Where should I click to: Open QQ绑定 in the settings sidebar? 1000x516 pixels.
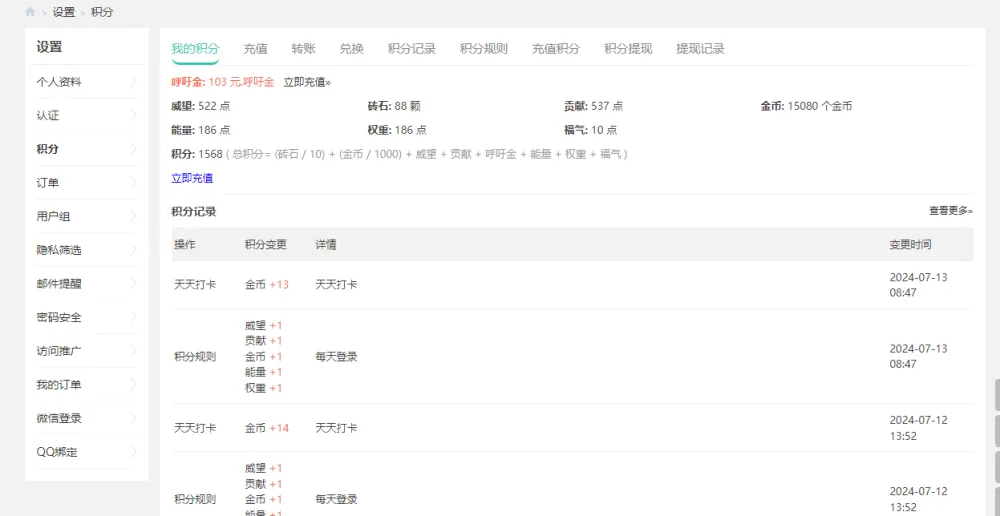click(57, 452)
